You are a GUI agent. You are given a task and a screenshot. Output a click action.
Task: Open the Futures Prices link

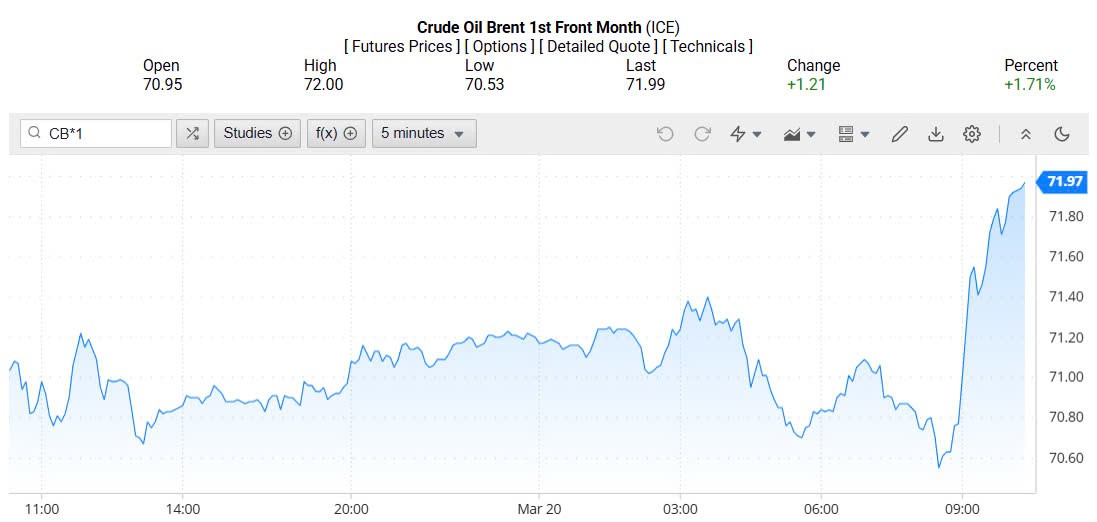point(402,46)
